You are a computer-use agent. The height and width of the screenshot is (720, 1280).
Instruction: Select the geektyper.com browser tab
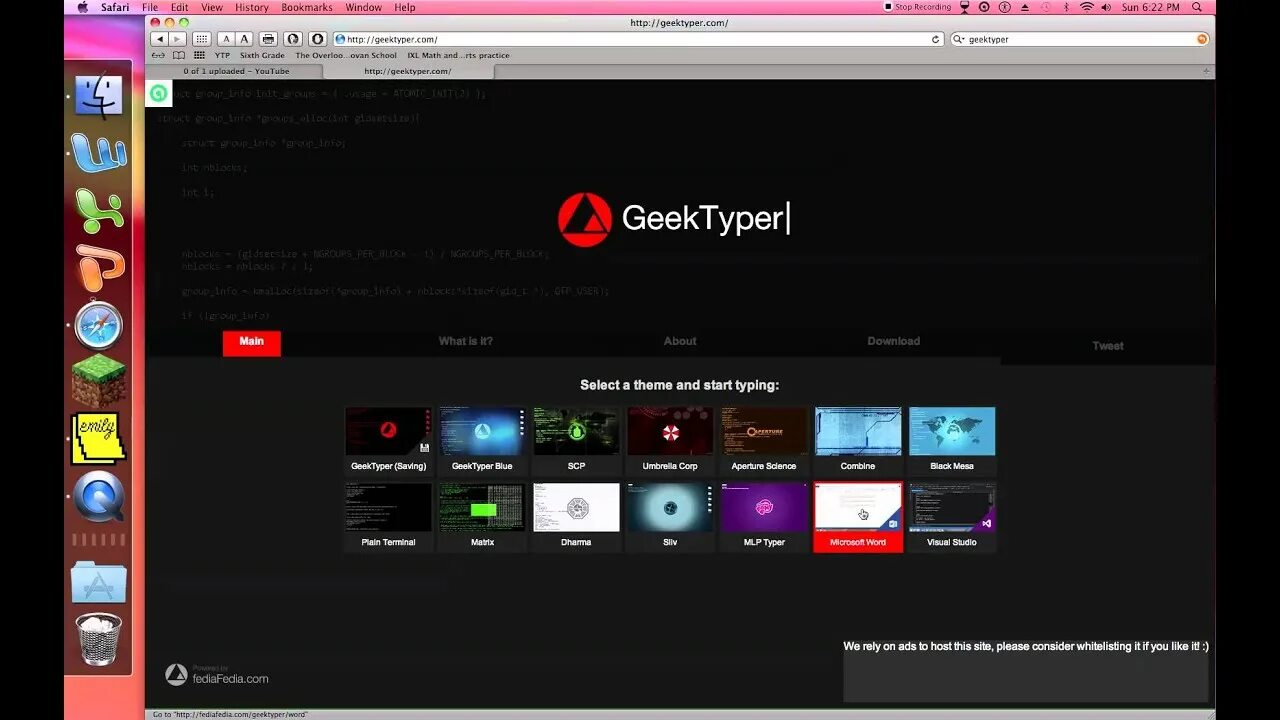[x=407, y=71]
